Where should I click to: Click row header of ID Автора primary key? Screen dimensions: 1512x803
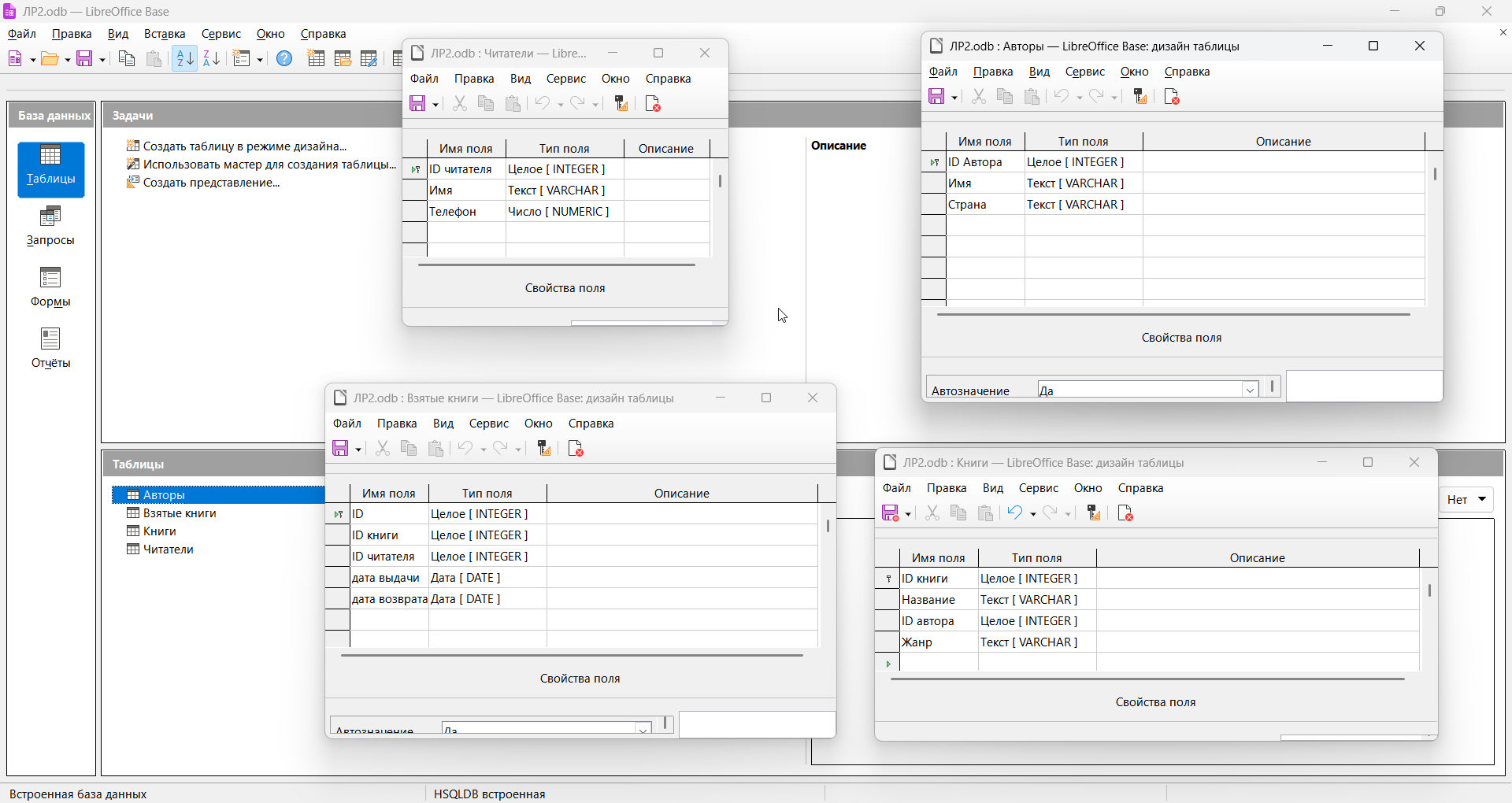click(934, 161)
